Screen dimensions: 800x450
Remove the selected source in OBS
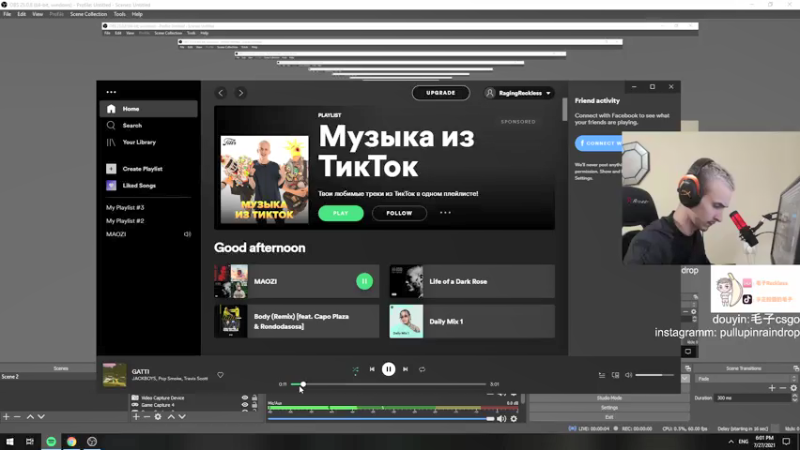click(x=147, y=417)
